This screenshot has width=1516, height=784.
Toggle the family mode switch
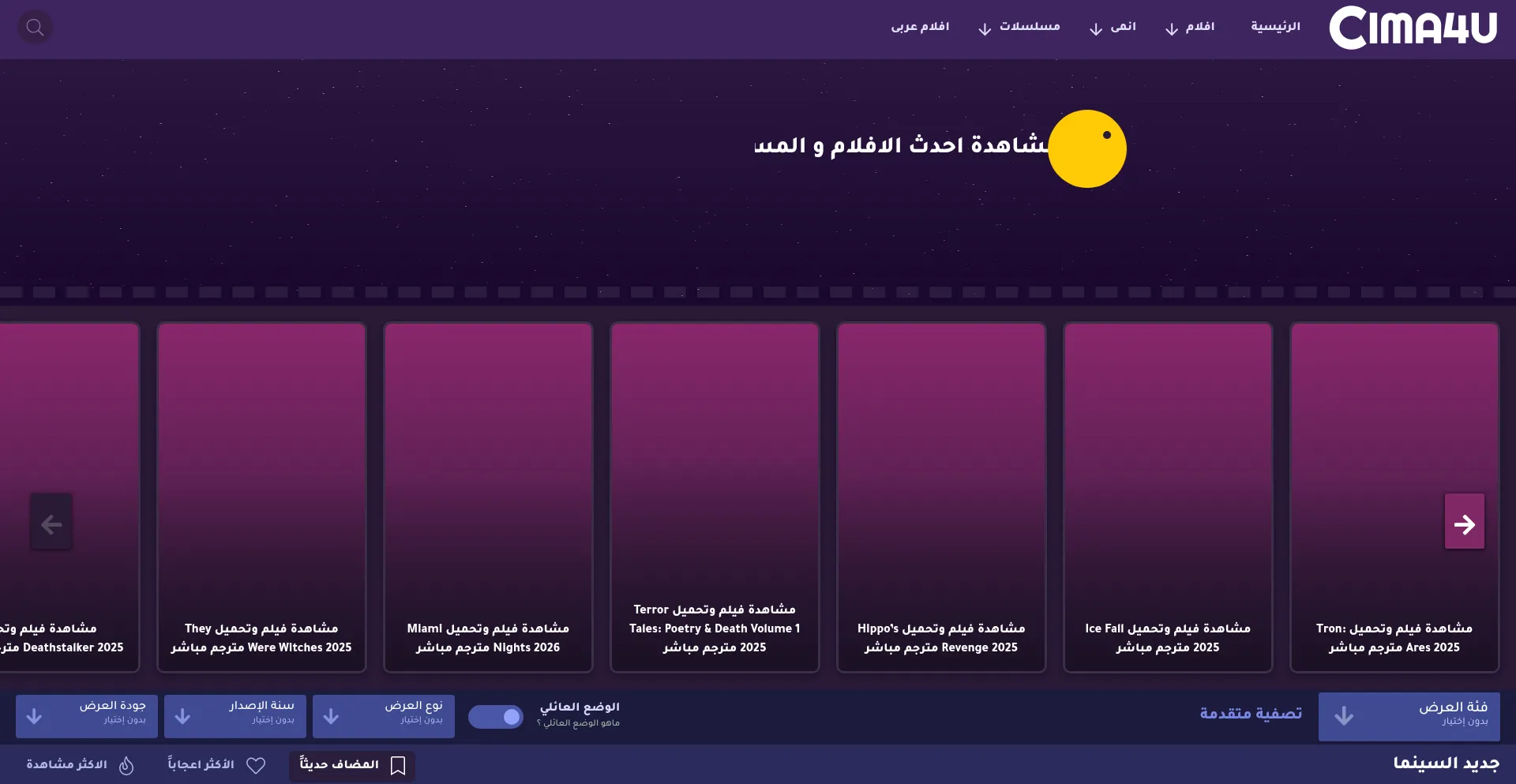coord(496,717)
